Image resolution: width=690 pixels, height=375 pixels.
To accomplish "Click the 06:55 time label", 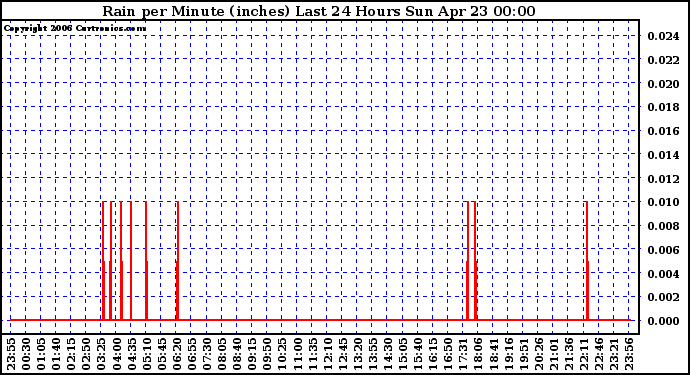I will point(192,354).
